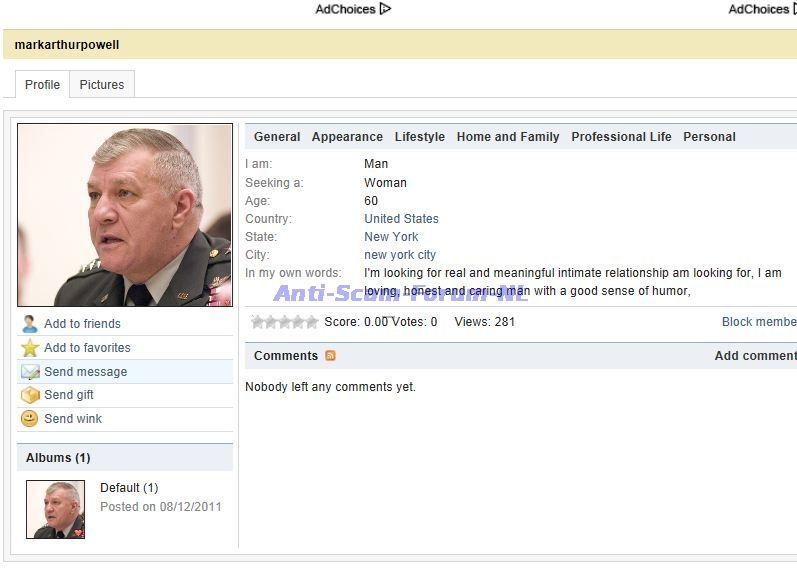Click the Add to favorites star icon
The height and width of the screenshot is (585, 797).
tap(30, 348)
